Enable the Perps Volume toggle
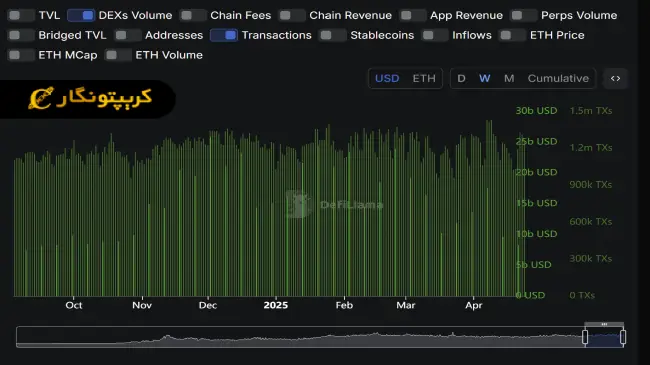Viewport: 650px width, 365px height. coord(523,15)
